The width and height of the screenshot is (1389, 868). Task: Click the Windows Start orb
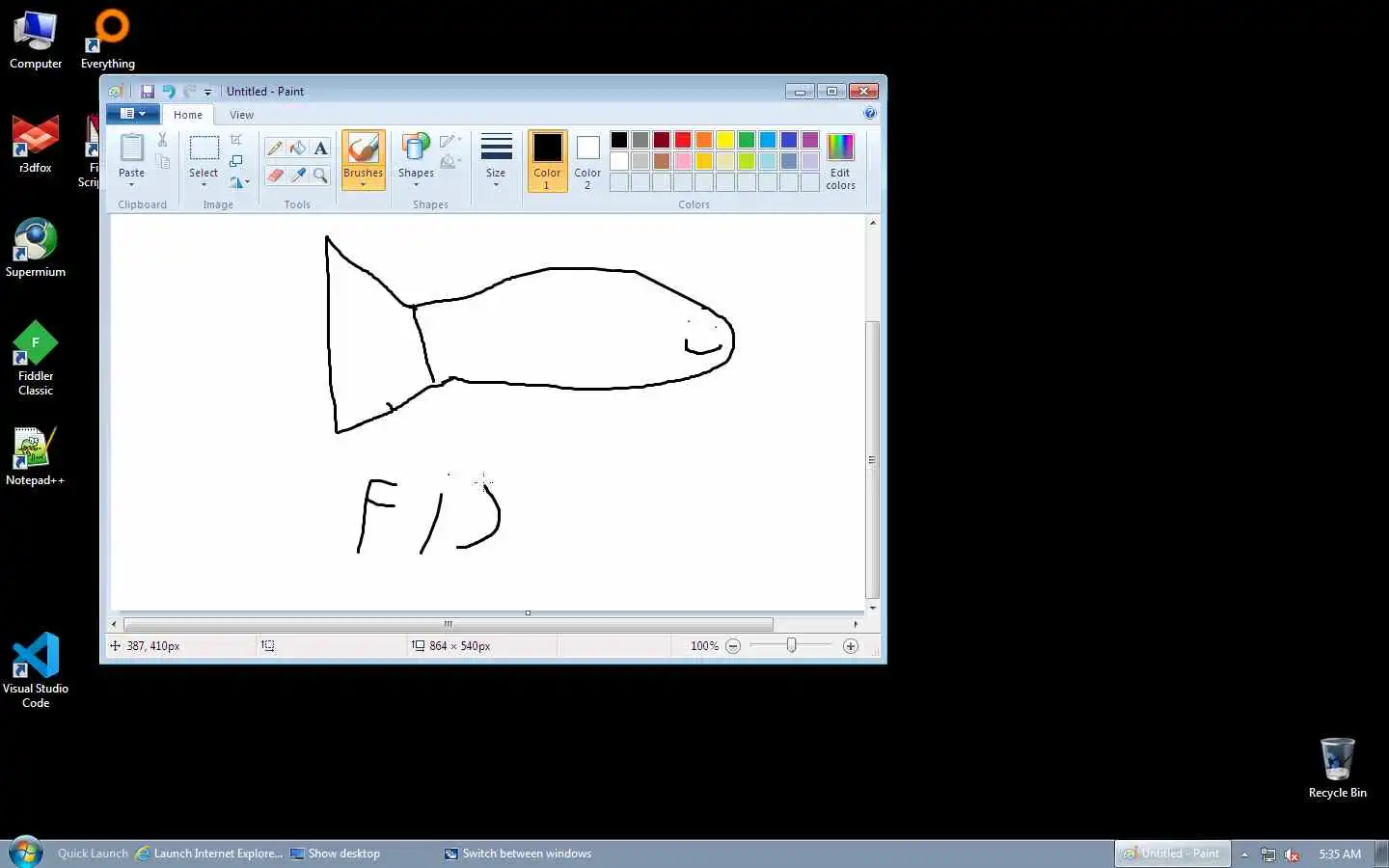point(26,853)
